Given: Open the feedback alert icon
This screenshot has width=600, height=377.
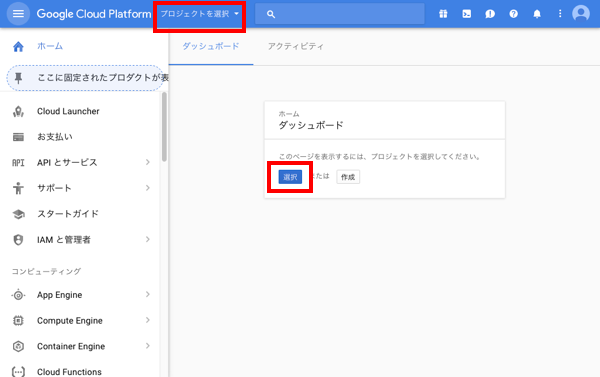Looking at the screenshot, I should 490,14.
